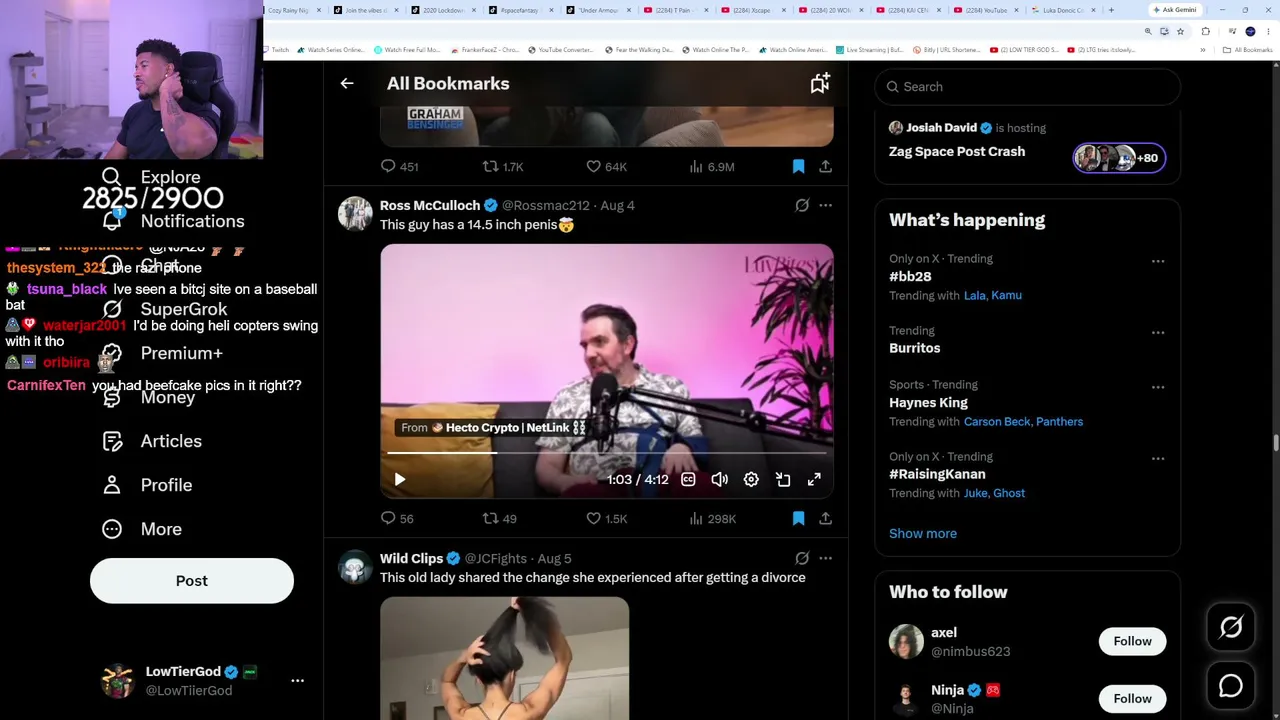Seek on the video progress bar
This screenshot has height=720, width=1280.
(x=606, y=453)
